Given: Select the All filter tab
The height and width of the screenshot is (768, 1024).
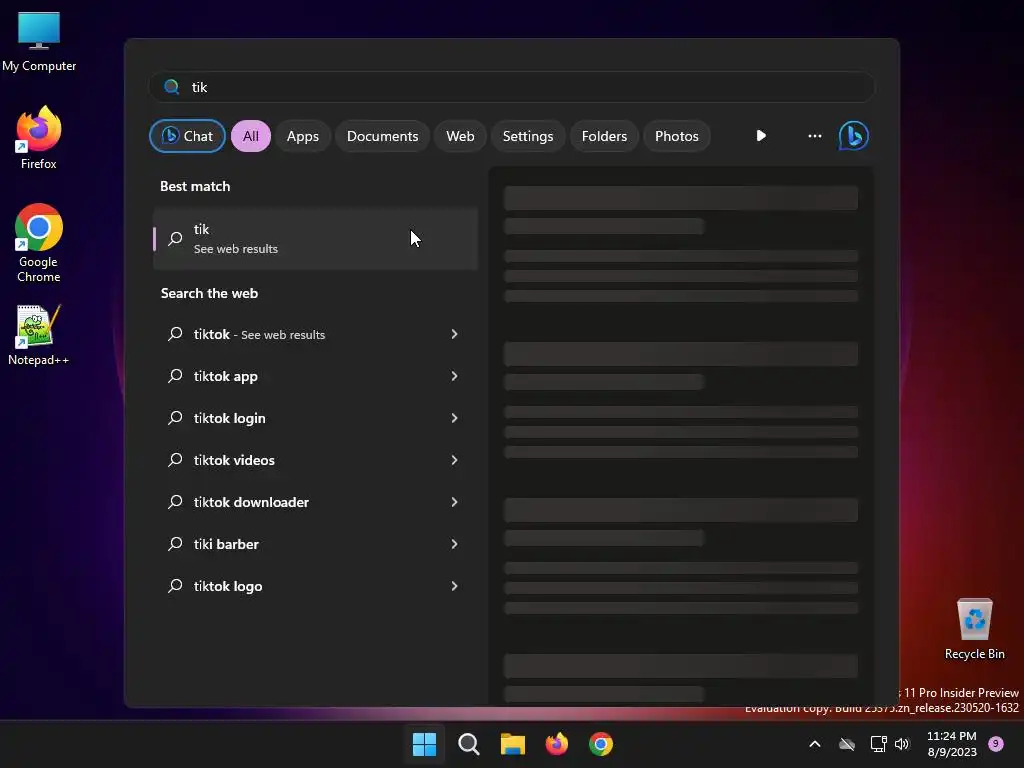Looking at the screenshot, I should tap(251, 136).
